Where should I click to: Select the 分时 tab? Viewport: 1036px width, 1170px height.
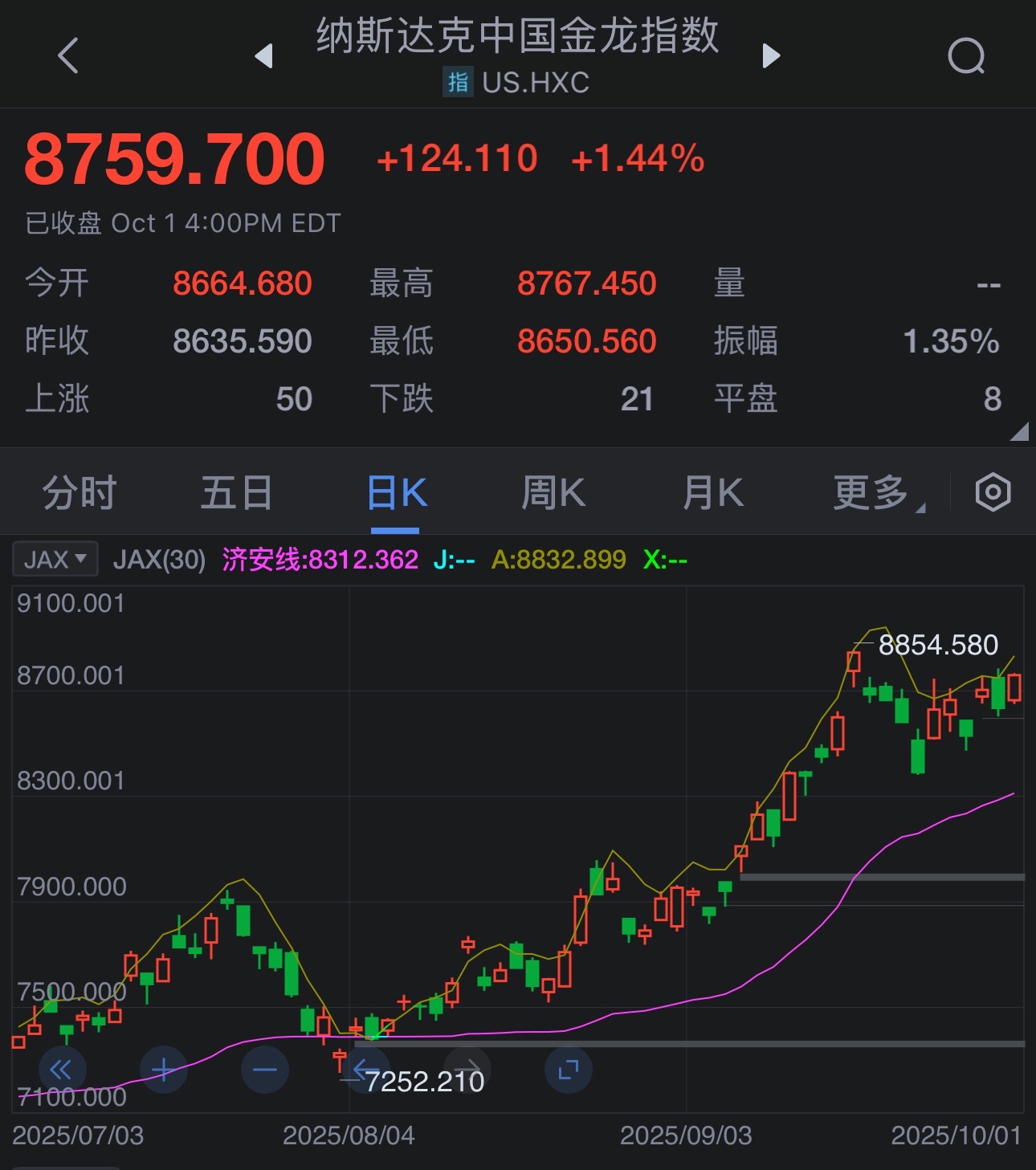[x=80, y=492]
